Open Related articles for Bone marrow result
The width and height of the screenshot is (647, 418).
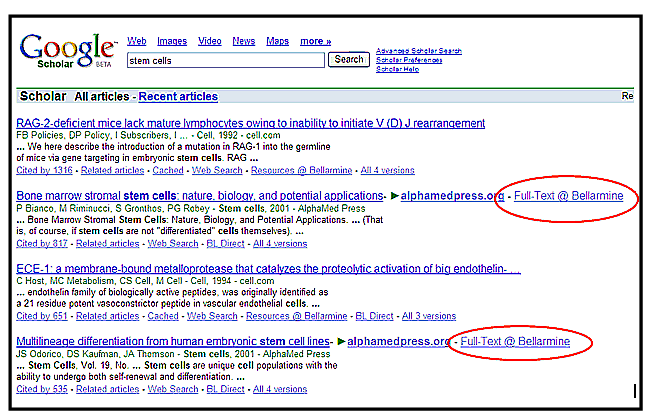[x=107, y=243]
